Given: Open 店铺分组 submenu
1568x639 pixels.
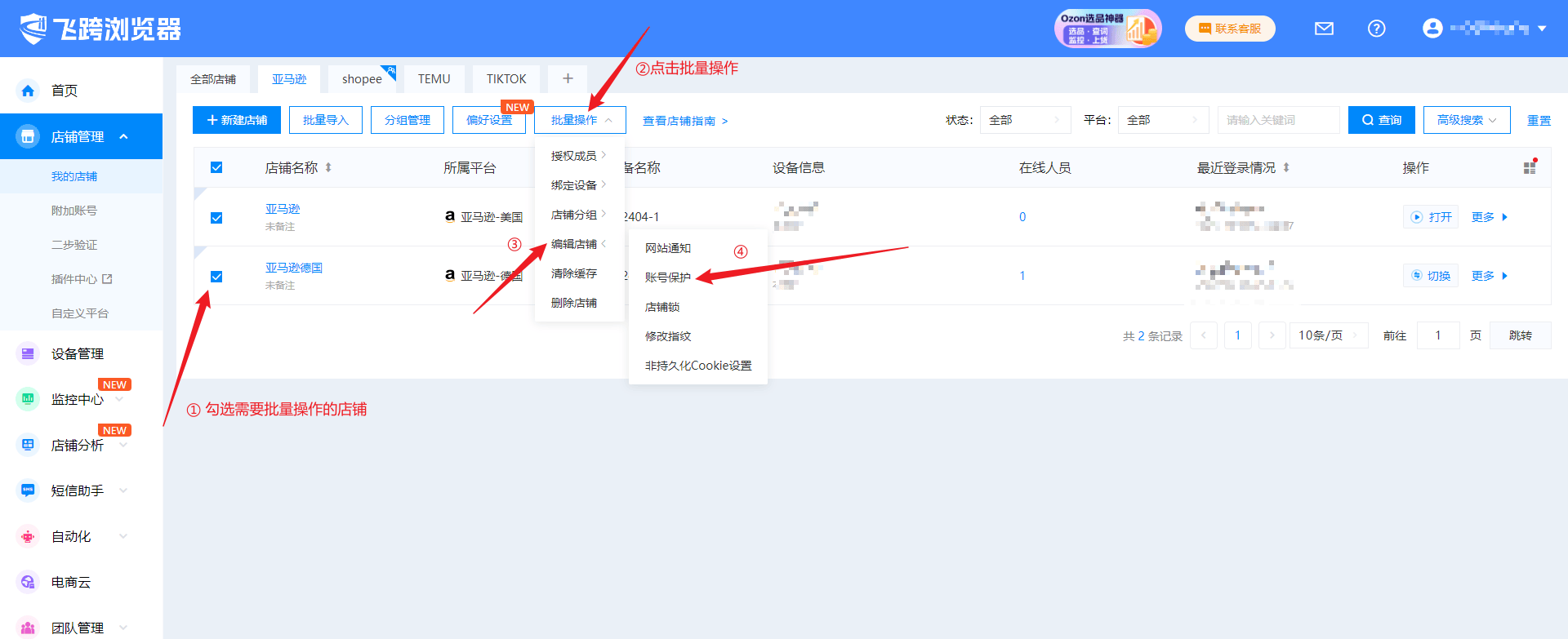Looking at the screenshot, I should pos(579,215).
